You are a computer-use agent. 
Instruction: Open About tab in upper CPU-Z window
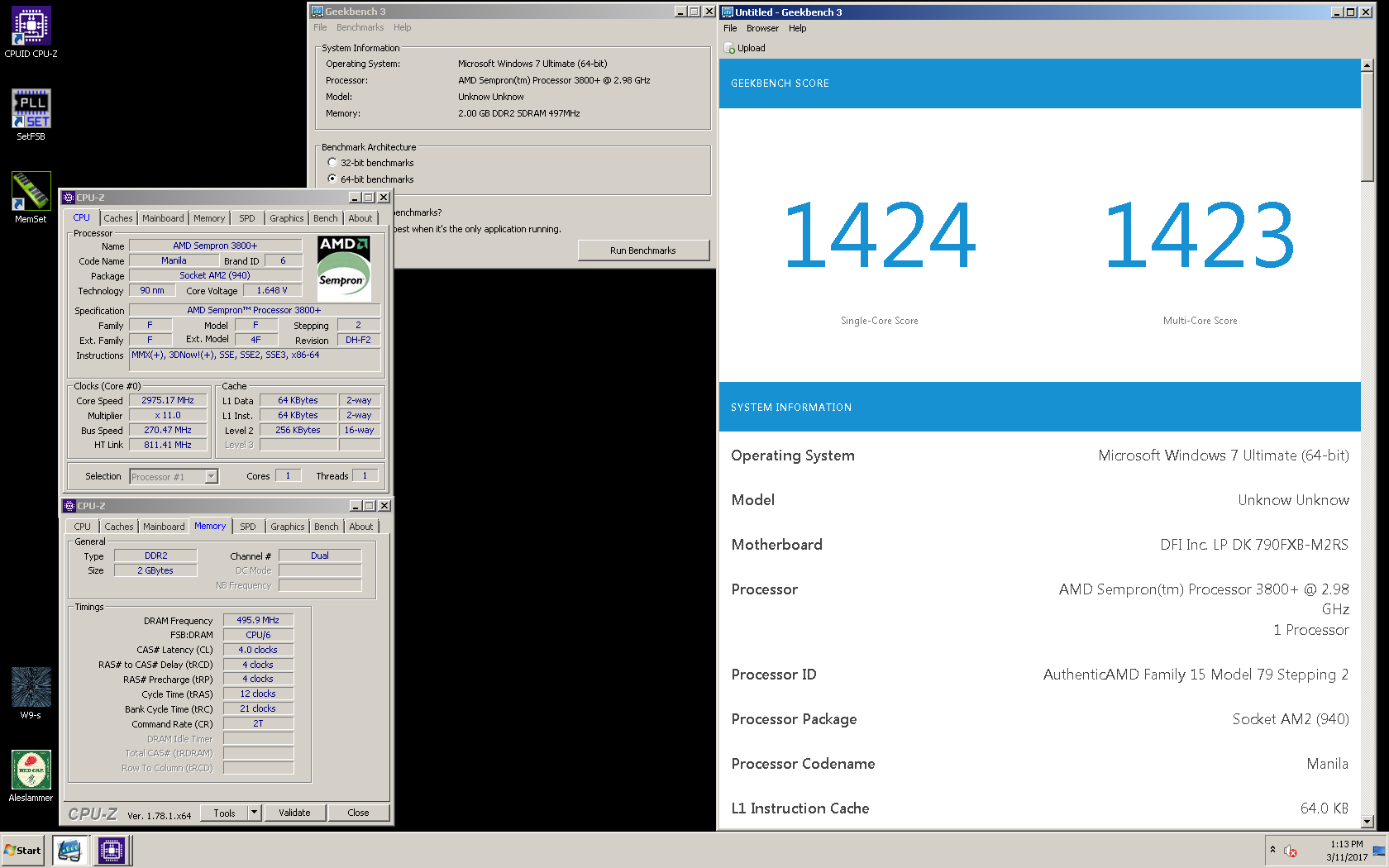pyautogui.click(x=360, y=218)
